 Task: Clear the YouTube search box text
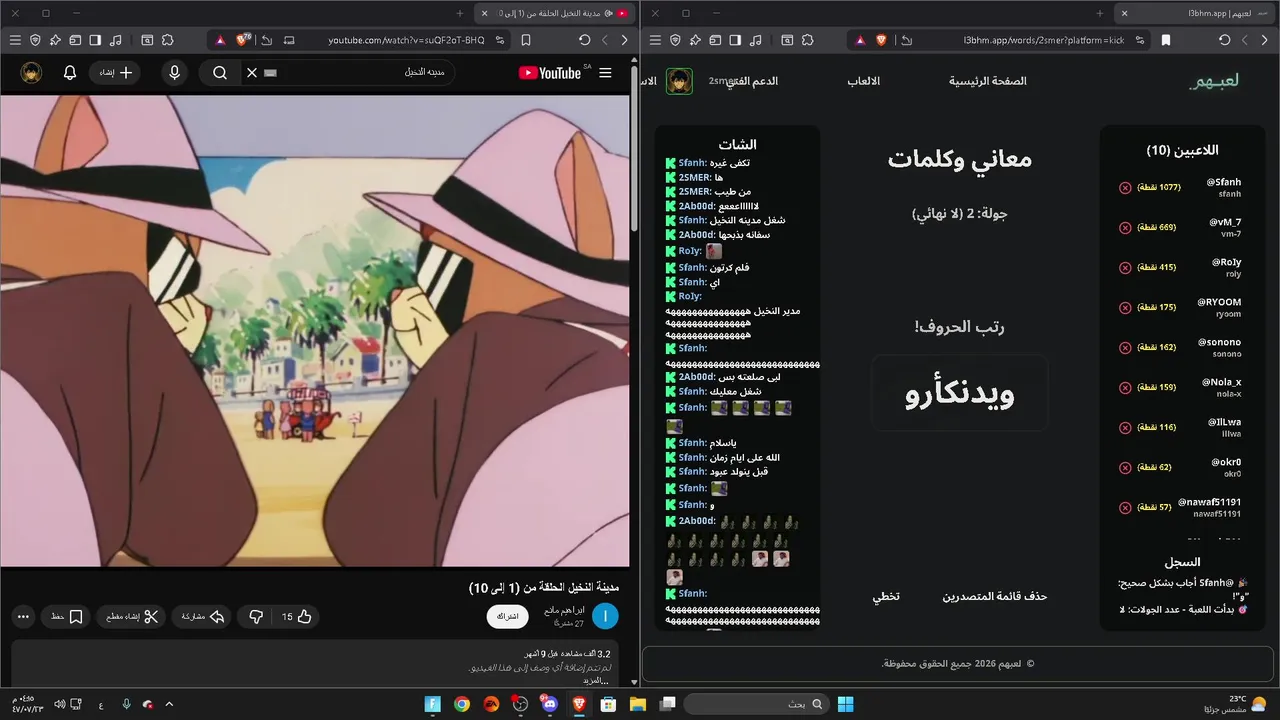[252, 73]
